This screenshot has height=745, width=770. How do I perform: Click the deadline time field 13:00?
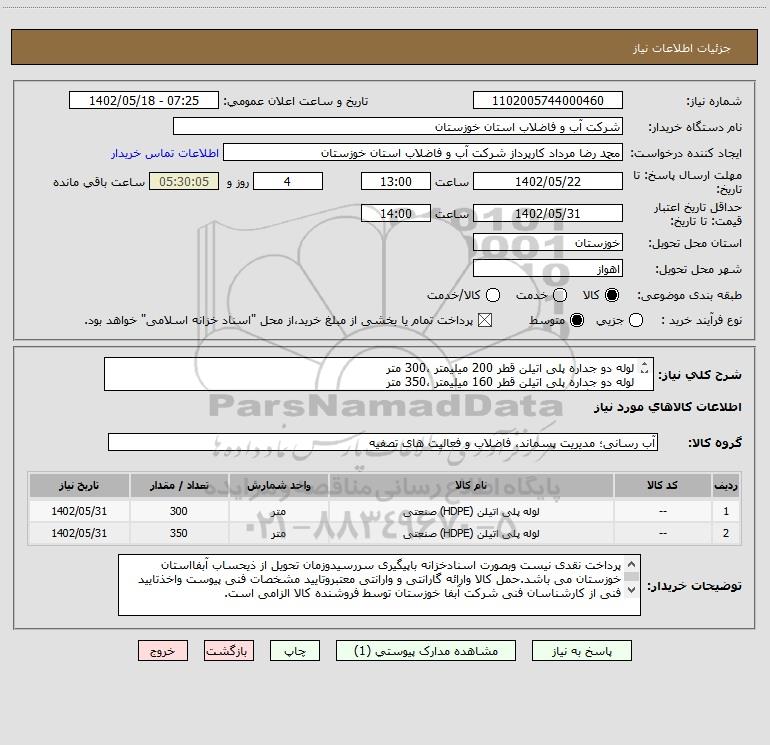point(396,181)
